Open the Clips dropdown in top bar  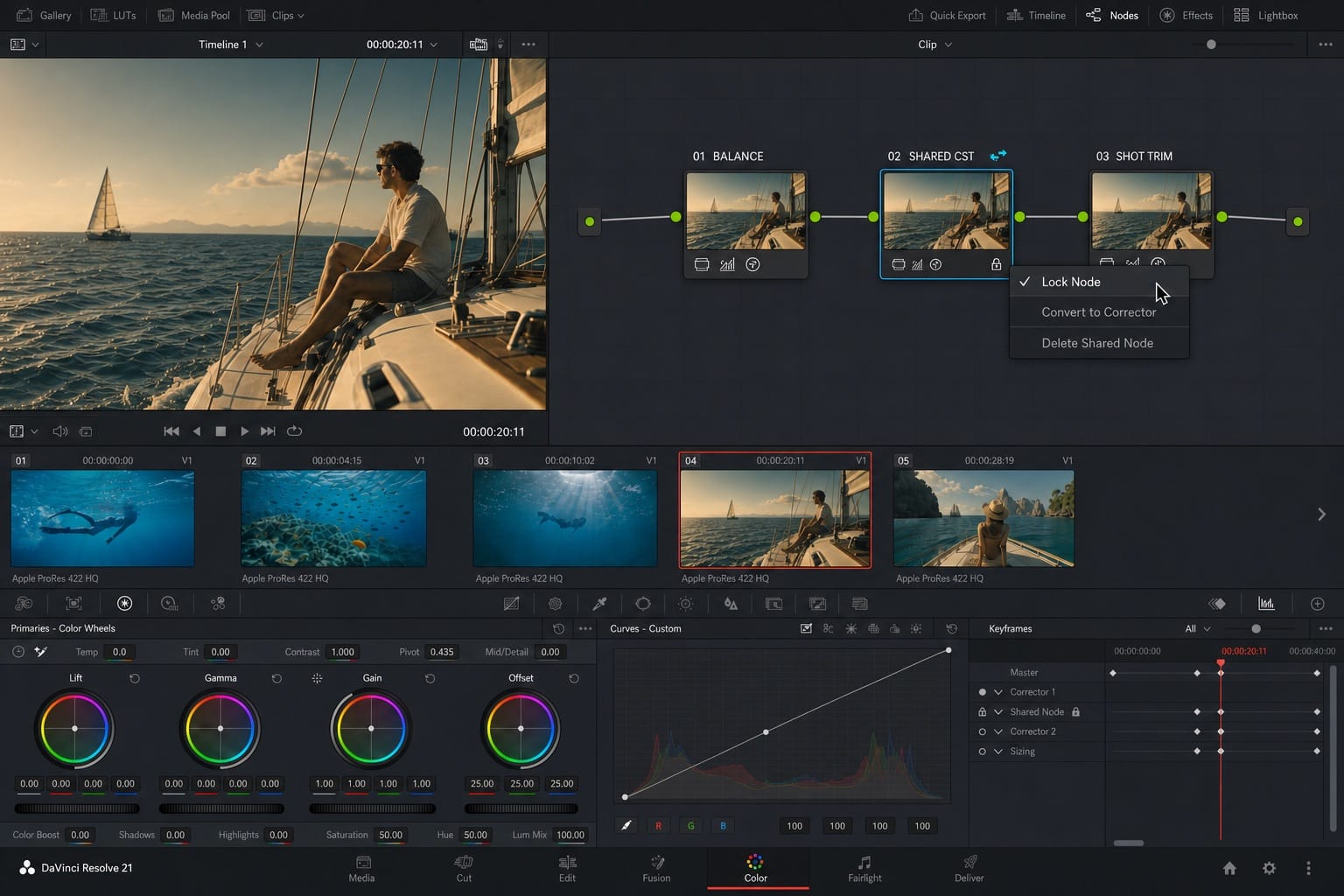tap(276, 15)
